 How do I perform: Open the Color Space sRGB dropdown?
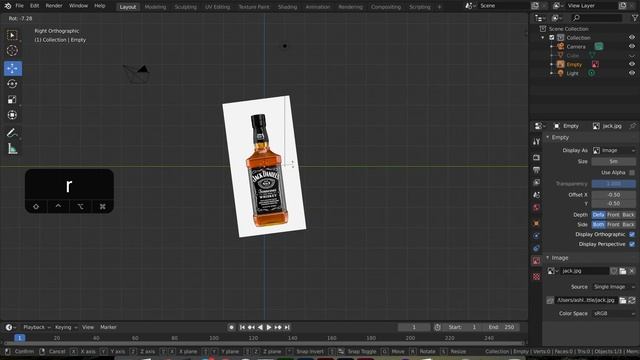click(x=613, y=313)
